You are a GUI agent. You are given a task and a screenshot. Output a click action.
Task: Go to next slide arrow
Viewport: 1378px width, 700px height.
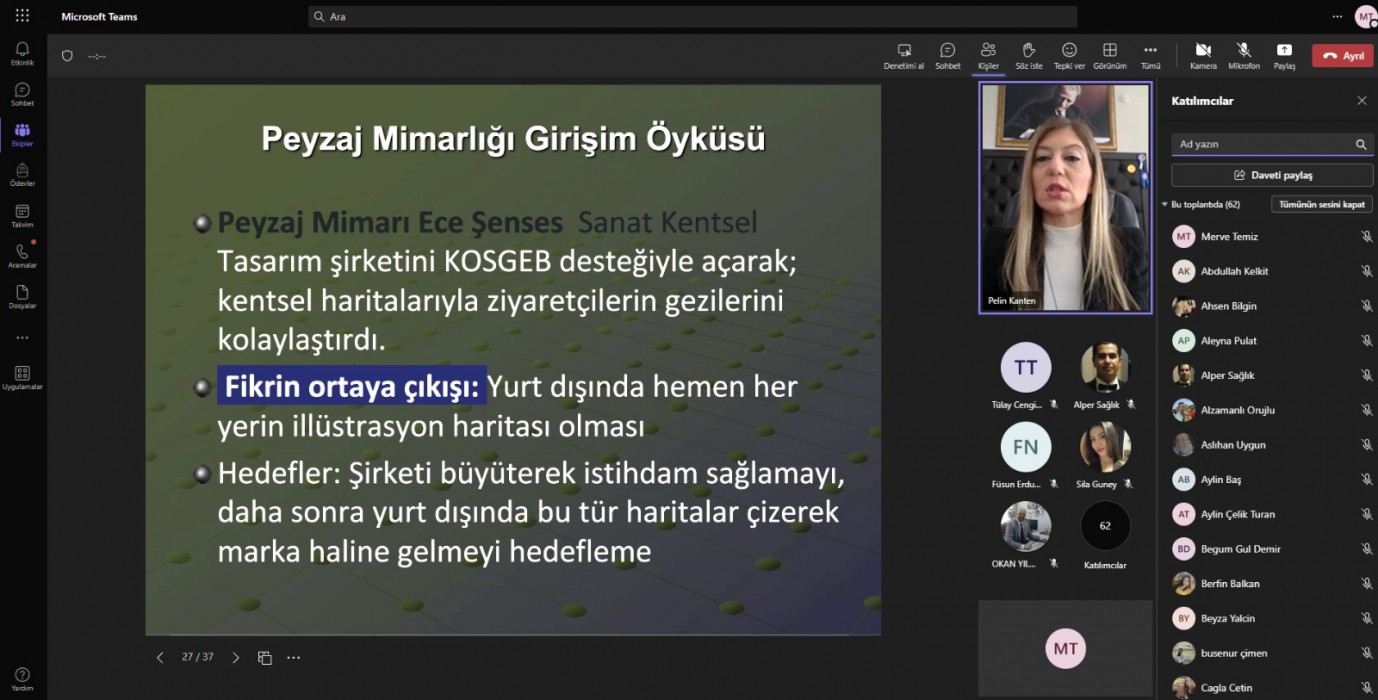click(236, 658)
